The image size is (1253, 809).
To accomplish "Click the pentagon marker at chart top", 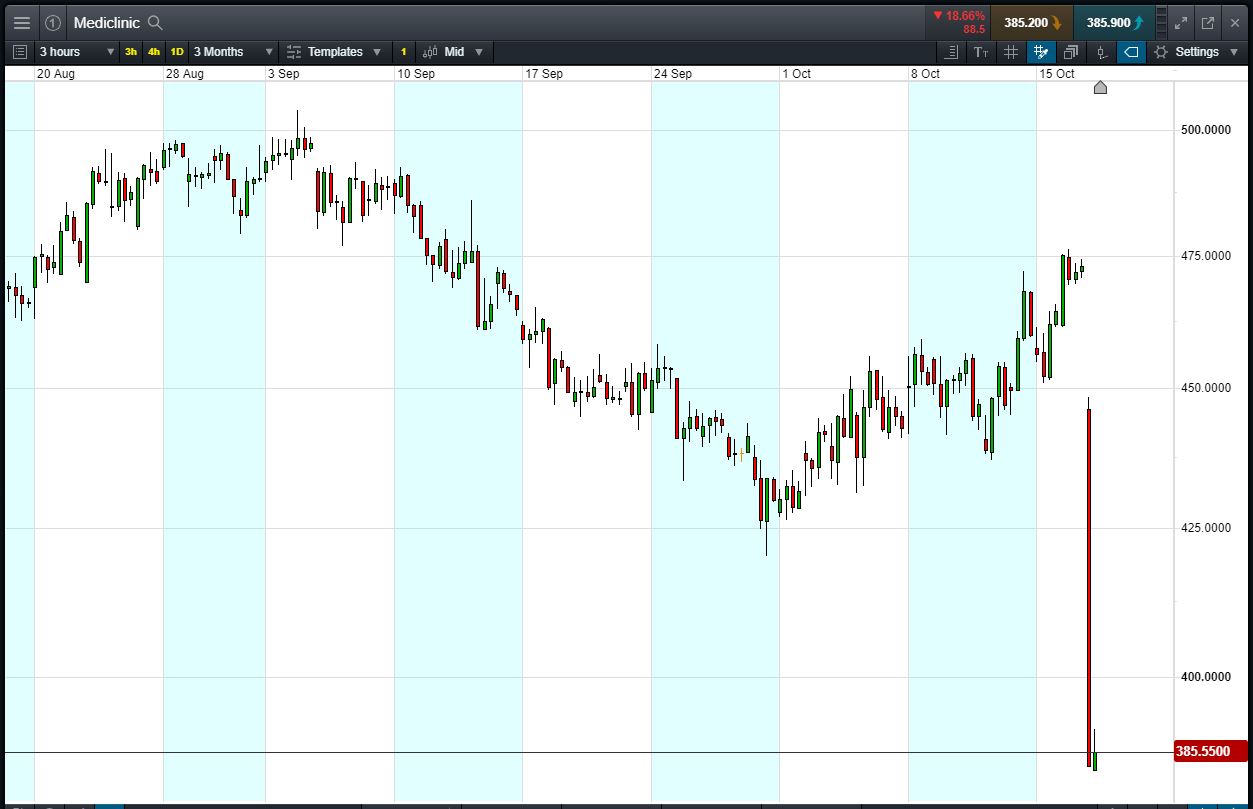I will coord(1100,87).
